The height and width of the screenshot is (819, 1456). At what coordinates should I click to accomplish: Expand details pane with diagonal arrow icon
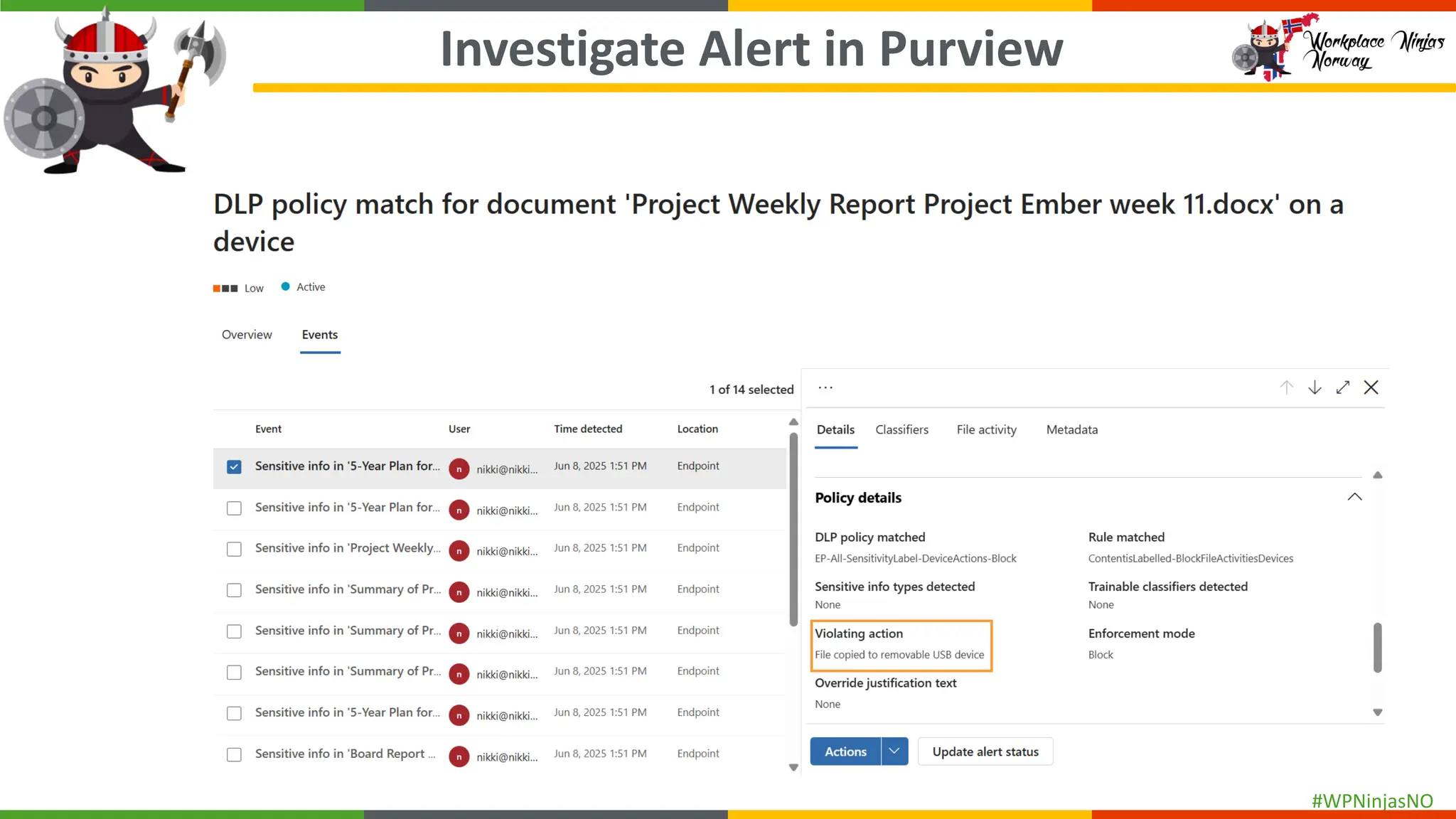point(1342,387)
